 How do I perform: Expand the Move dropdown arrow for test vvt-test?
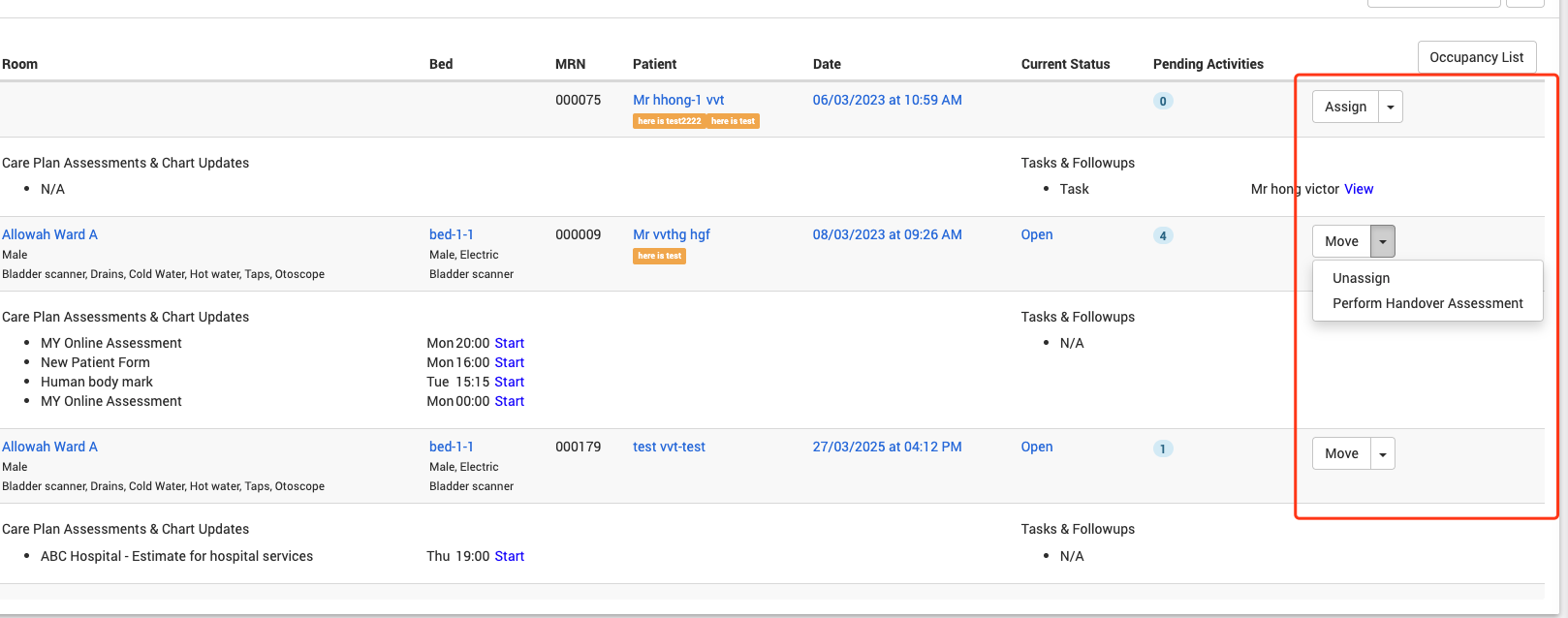click(x=1383, y=453)
